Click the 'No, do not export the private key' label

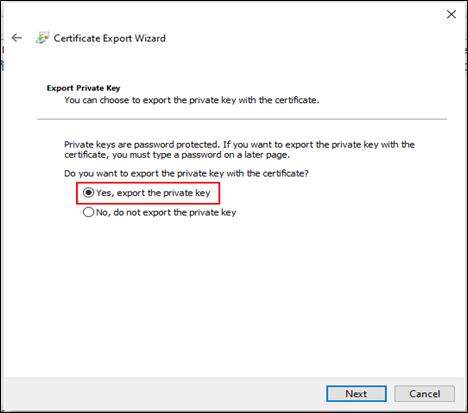pyautogui.click(x=166, y=213)
